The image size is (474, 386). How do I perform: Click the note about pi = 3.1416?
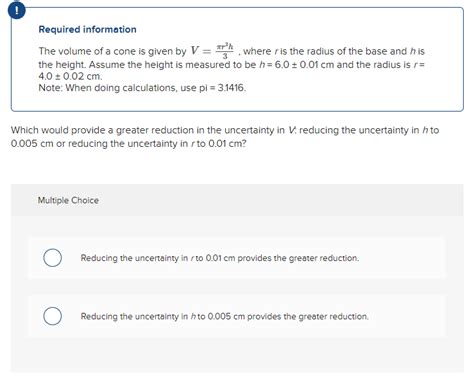[142, 88]
